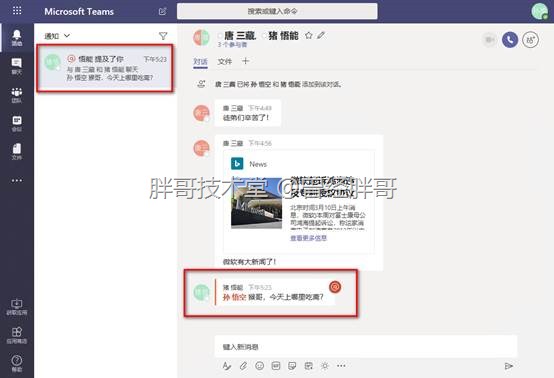The width and height of the screenshot is (554, 378).
Task: Favorite this chat with star icon
Action: 308,35
